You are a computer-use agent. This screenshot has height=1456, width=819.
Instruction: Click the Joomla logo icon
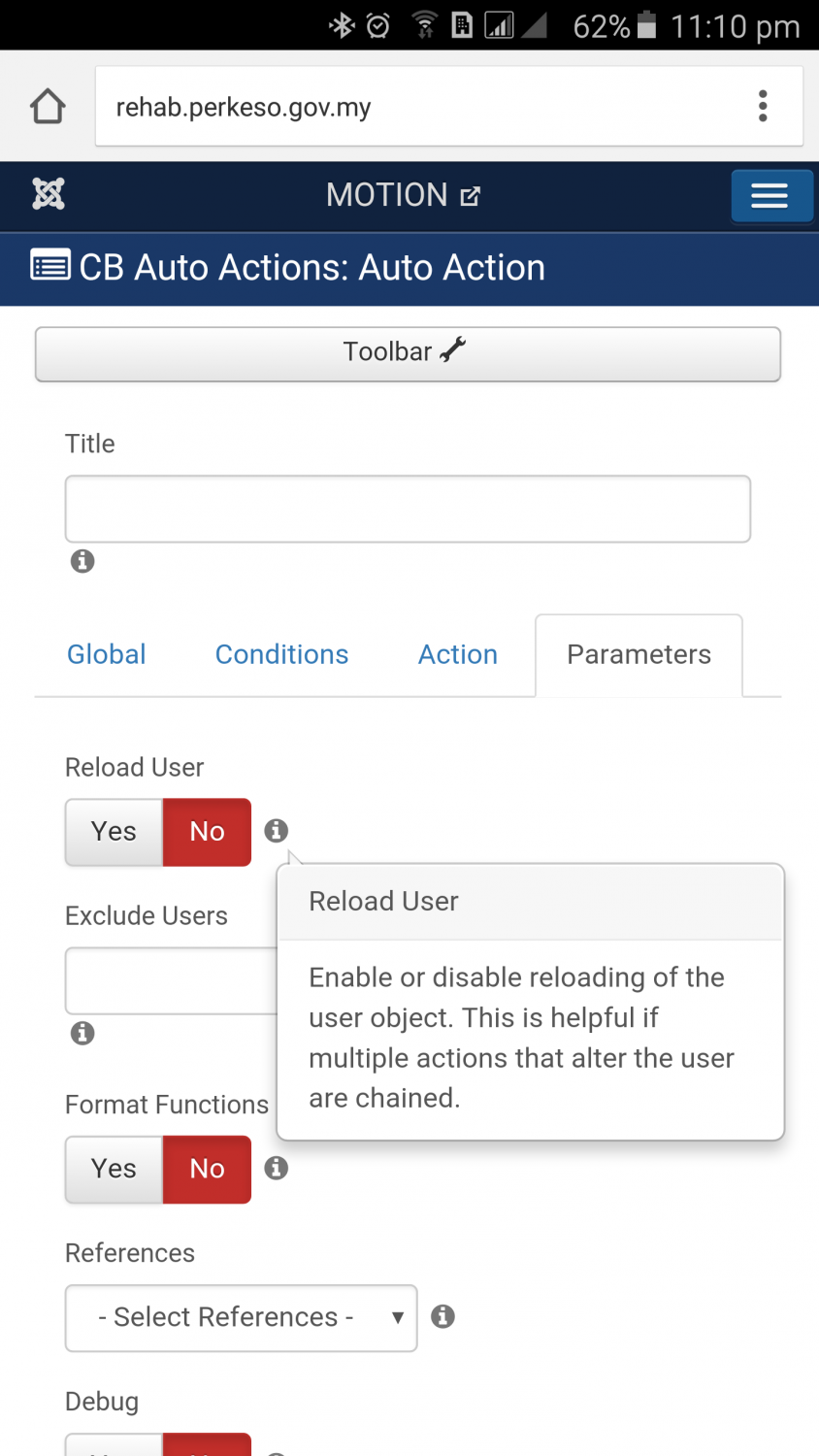[x=49, y=194]
